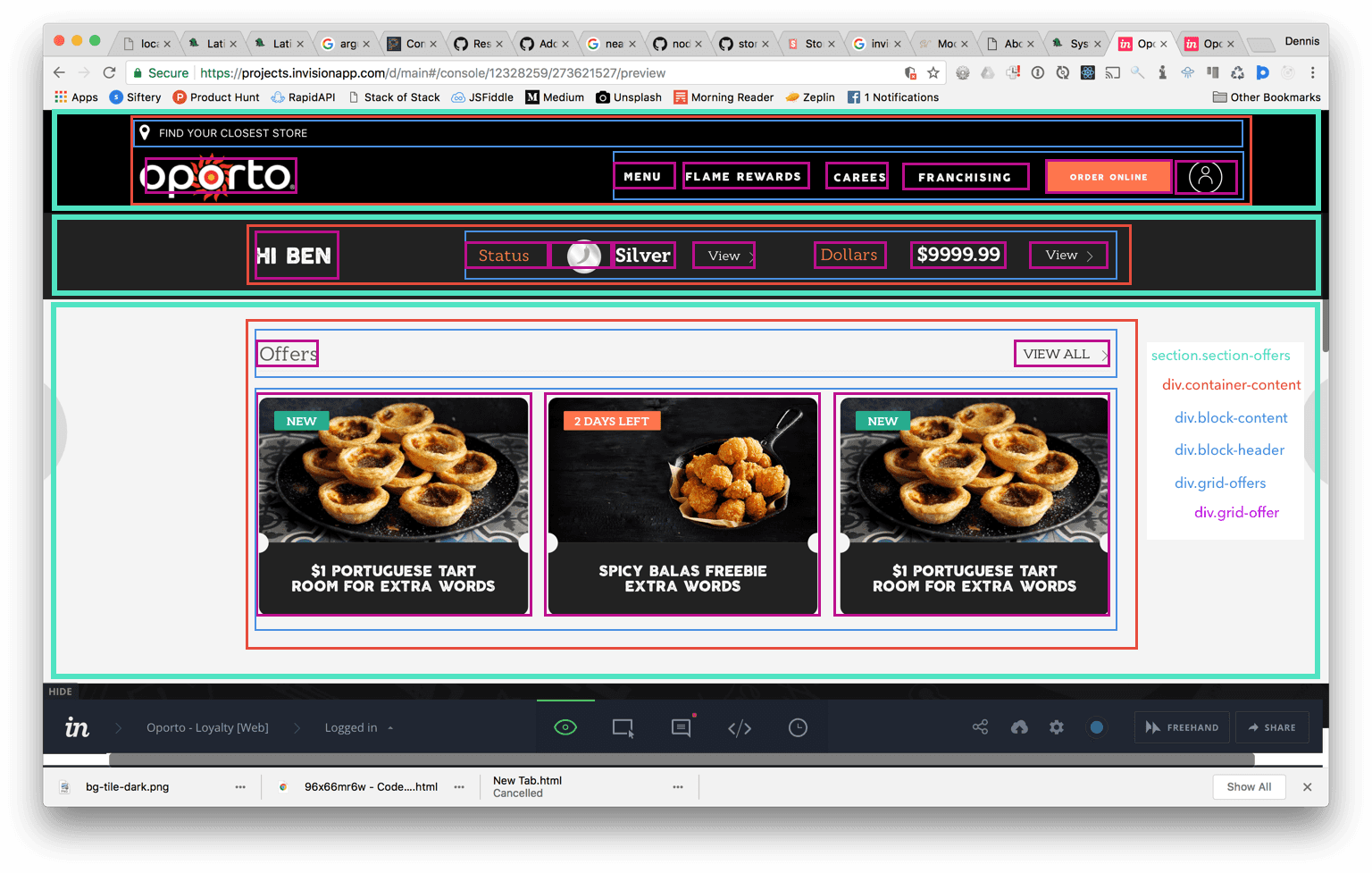
Task: Open InVision settings gear icon
Action: (x=1057, y=727)
